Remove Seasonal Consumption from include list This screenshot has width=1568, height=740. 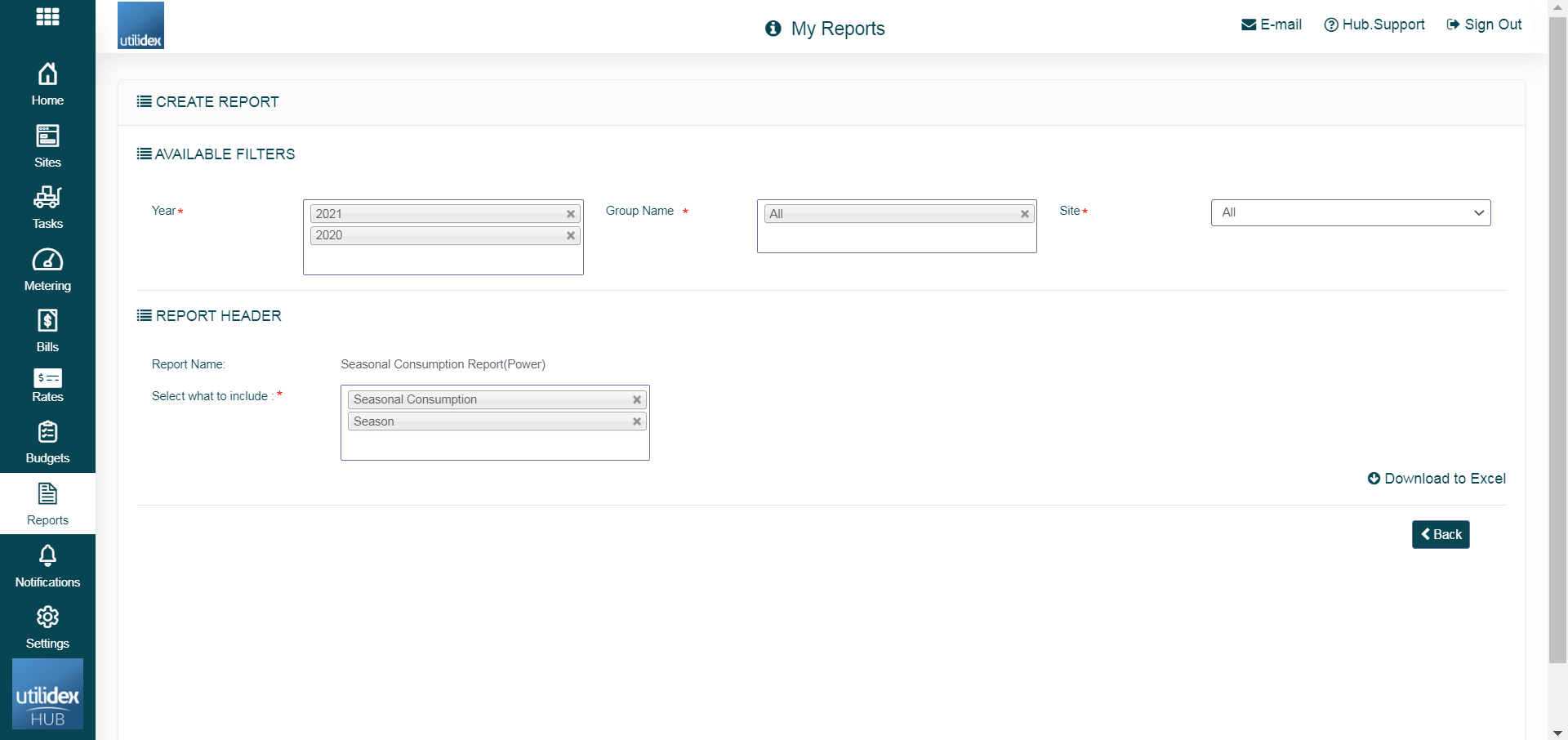pyautogui.click(x=637, y=399)
